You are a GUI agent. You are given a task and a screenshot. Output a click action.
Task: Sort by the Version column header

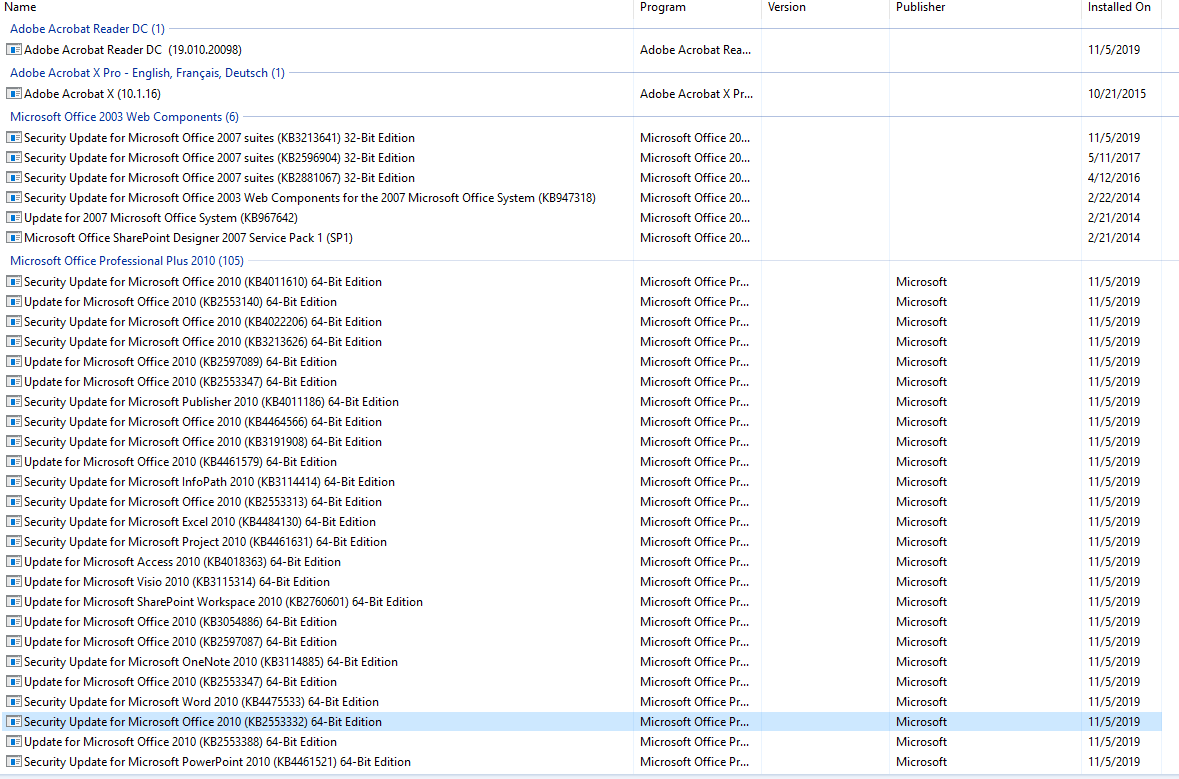[x=787, y=7]
